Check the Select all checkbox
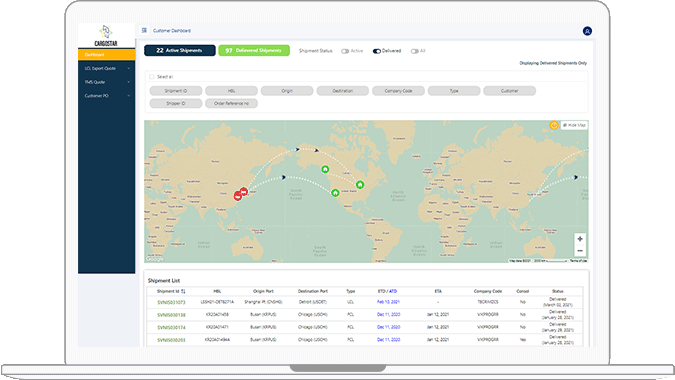This screenshot has width=675, height=380. point(152,77)
